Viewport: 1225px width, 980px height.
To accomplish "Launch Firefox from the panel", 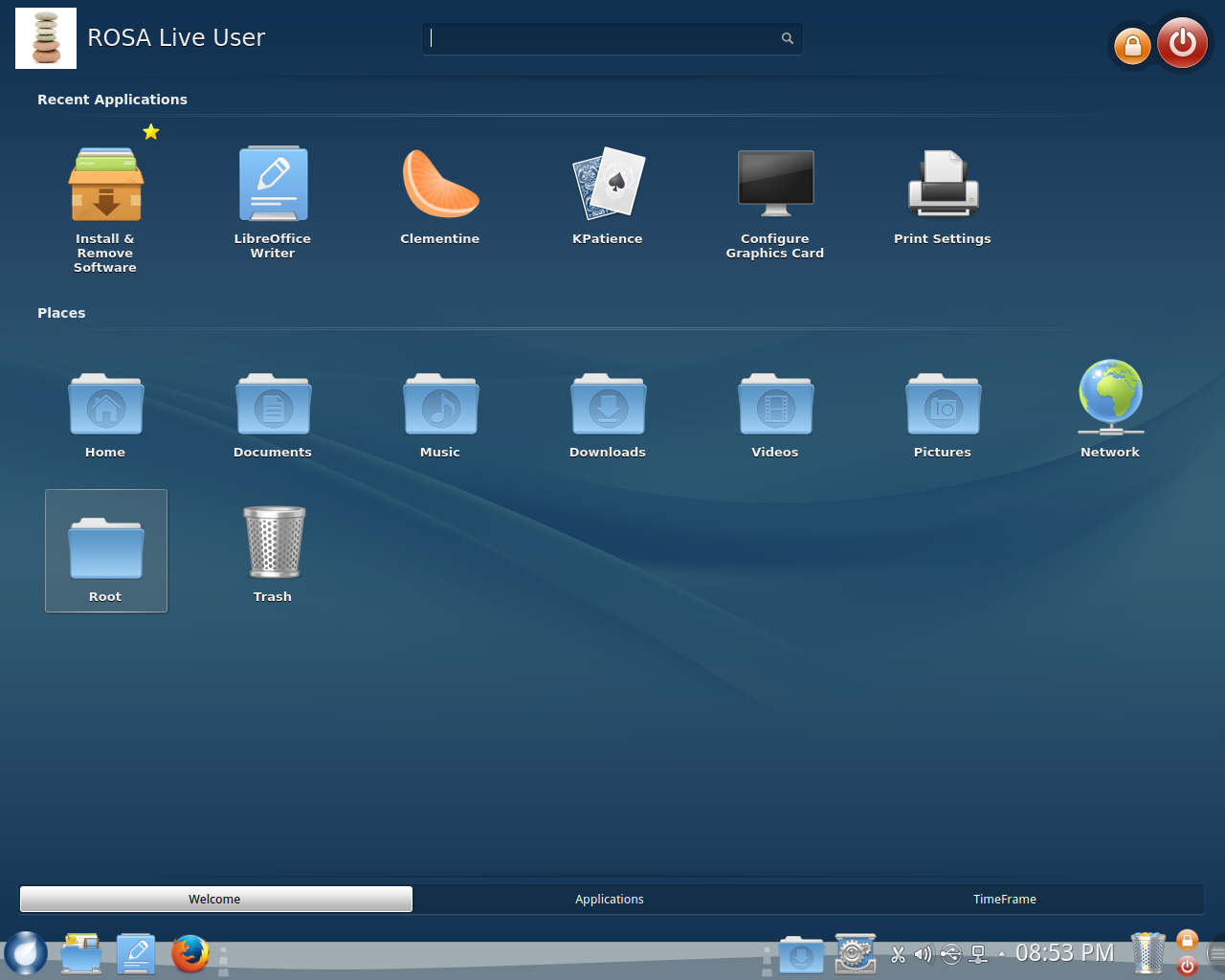I will click(x=190, y=954).
